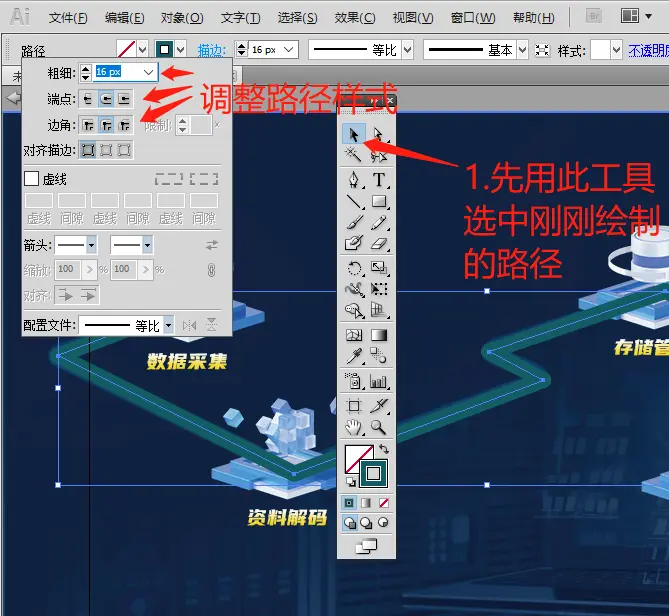Image resolution: width=669 pixels, height=616 pixels.
Task: Click the teal stroke swatch in toolbox
Action: (x=373, y=473)
